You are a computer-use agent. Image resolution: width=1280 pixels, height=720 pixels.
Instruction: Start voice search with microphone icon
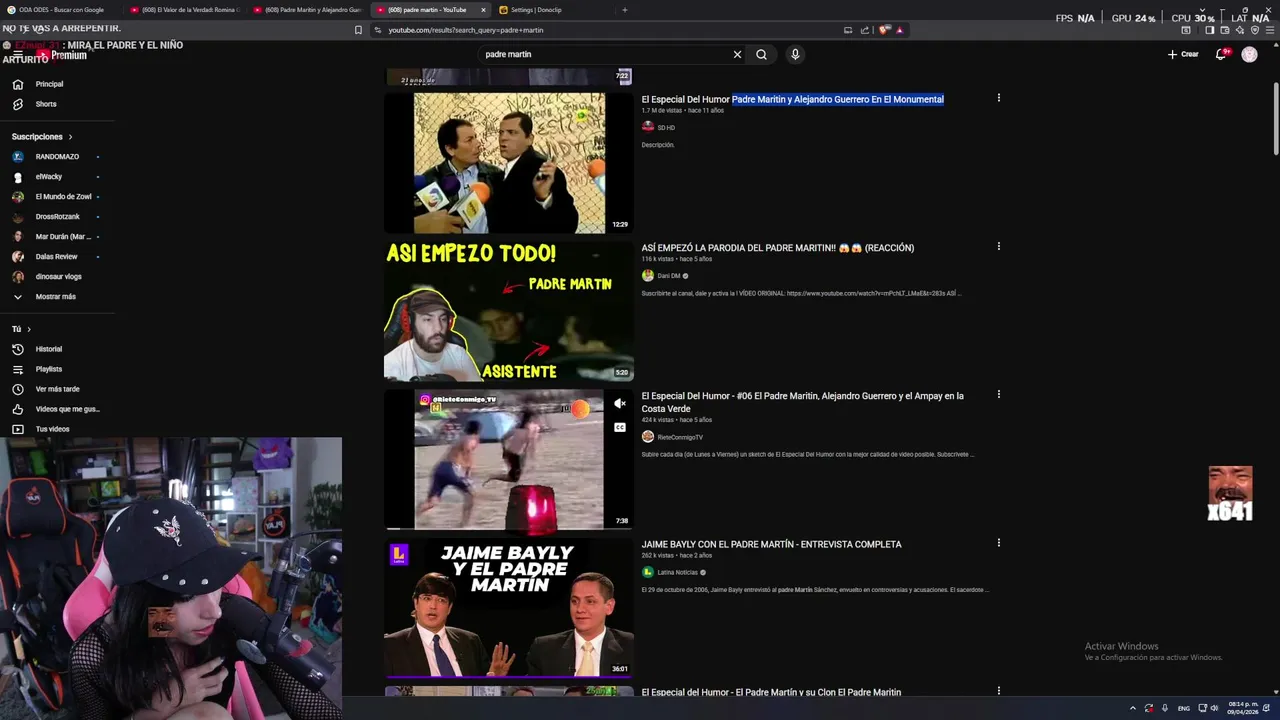[795, 54]
